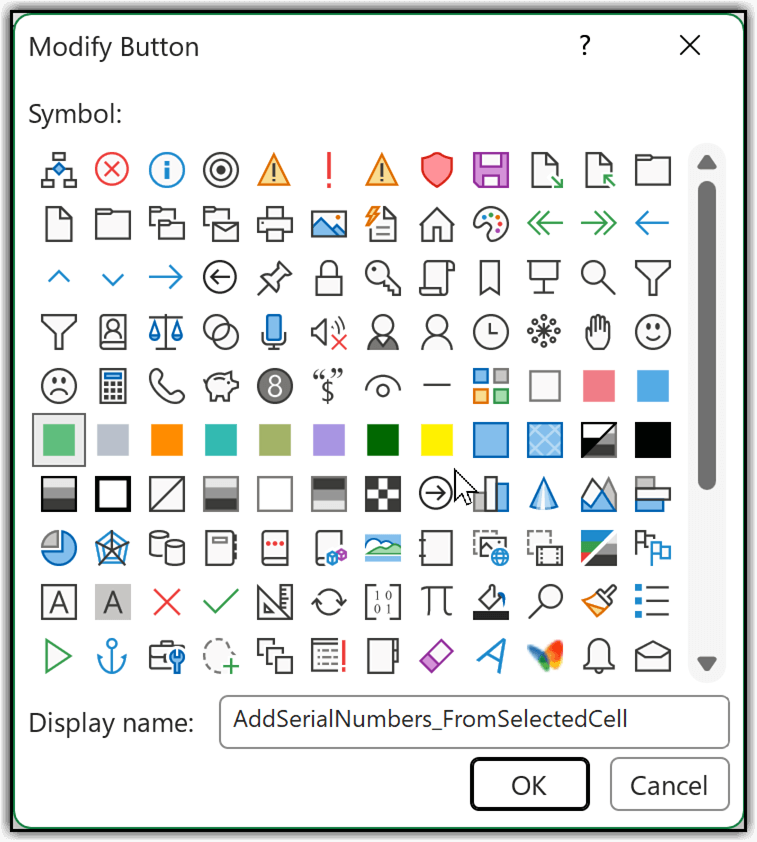Click OK to confirm button changes
This screenshot has width=757, height=842.
(x=529, y=785)
